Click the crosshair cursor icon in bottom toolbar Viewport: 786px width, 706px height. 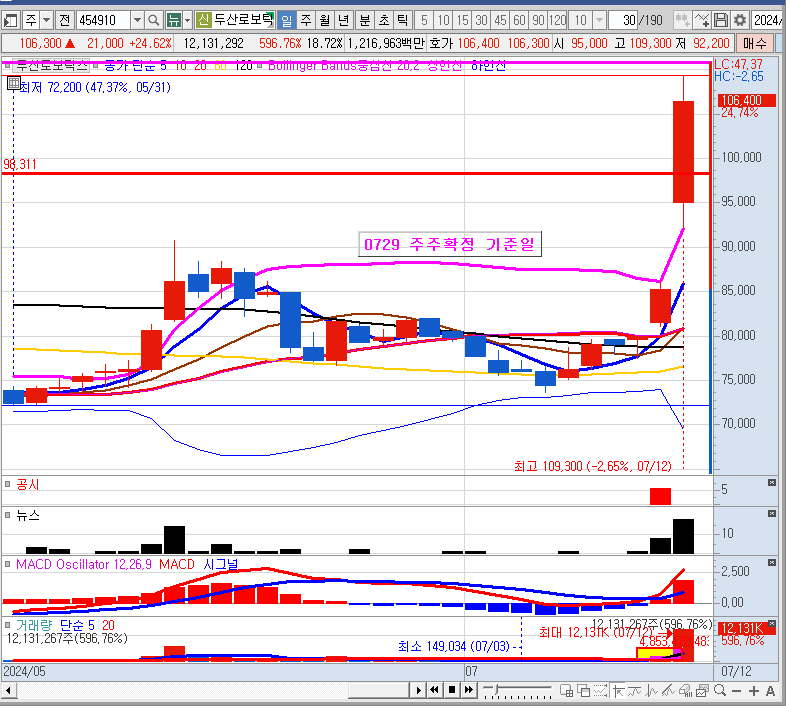point(618,691)
